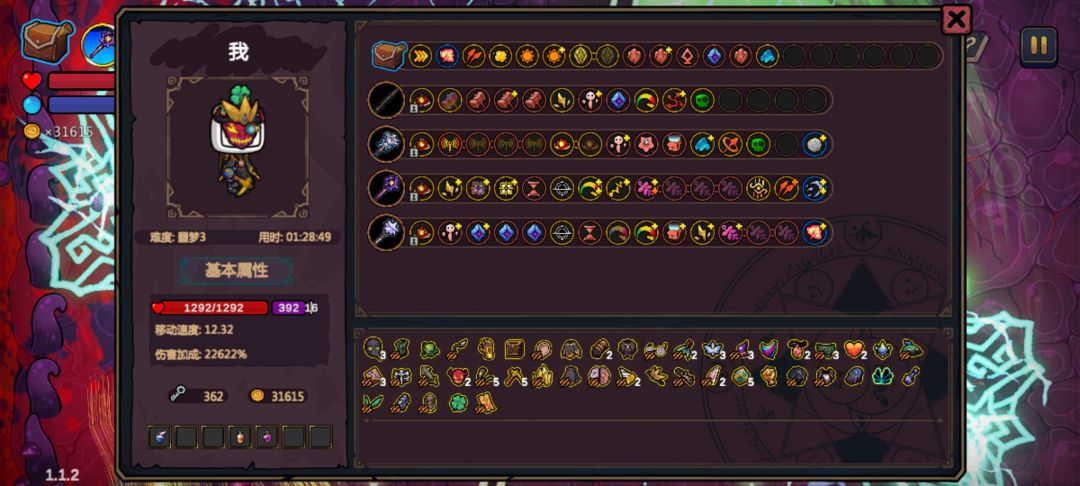Click the red health bar showing 1292/1292

click(x=211, y=308)
